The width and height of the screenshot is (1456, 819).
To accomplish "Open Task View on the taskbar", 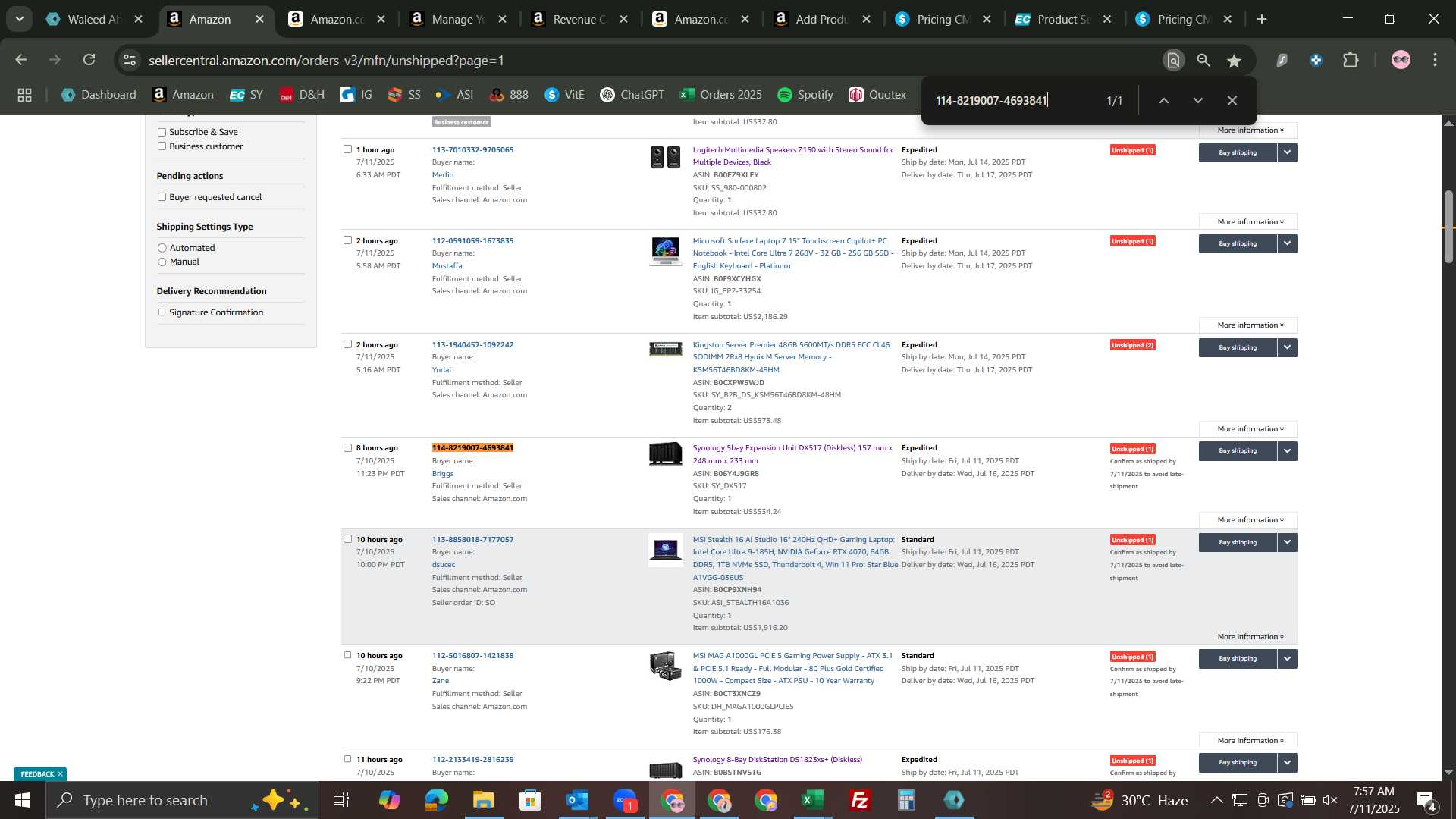I will pos(341,800).
